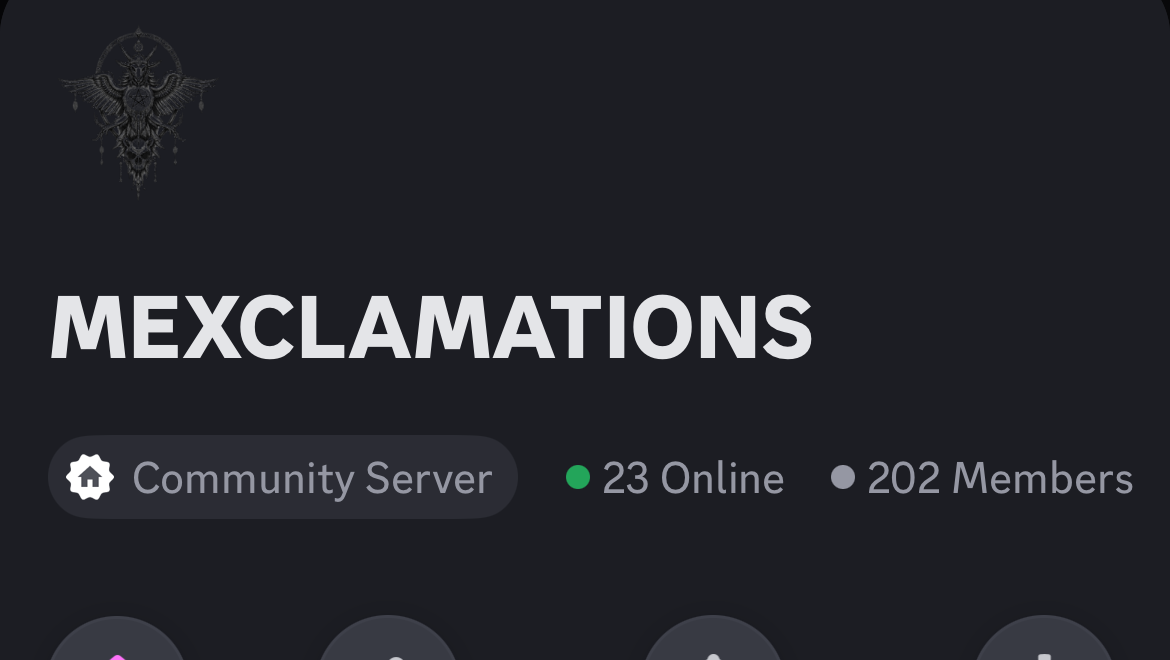Open the MEXCLAMATIONS server avatar image
This screenshot has width=1170, height=660.
click(138, 112)
